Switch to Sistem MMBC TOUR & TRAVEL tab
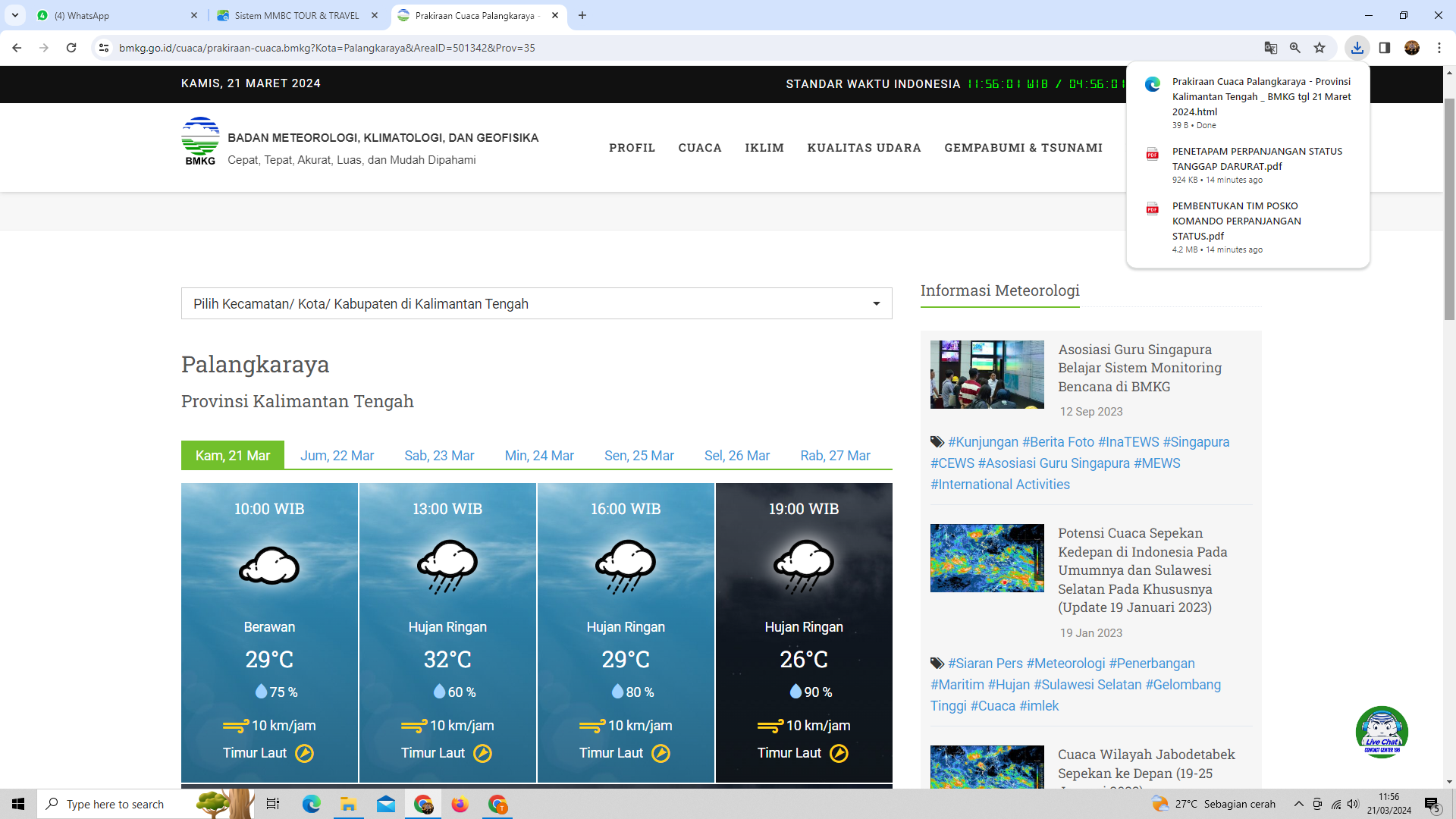The width and height of the screenshot is (1456, 819). coord(296,15)
